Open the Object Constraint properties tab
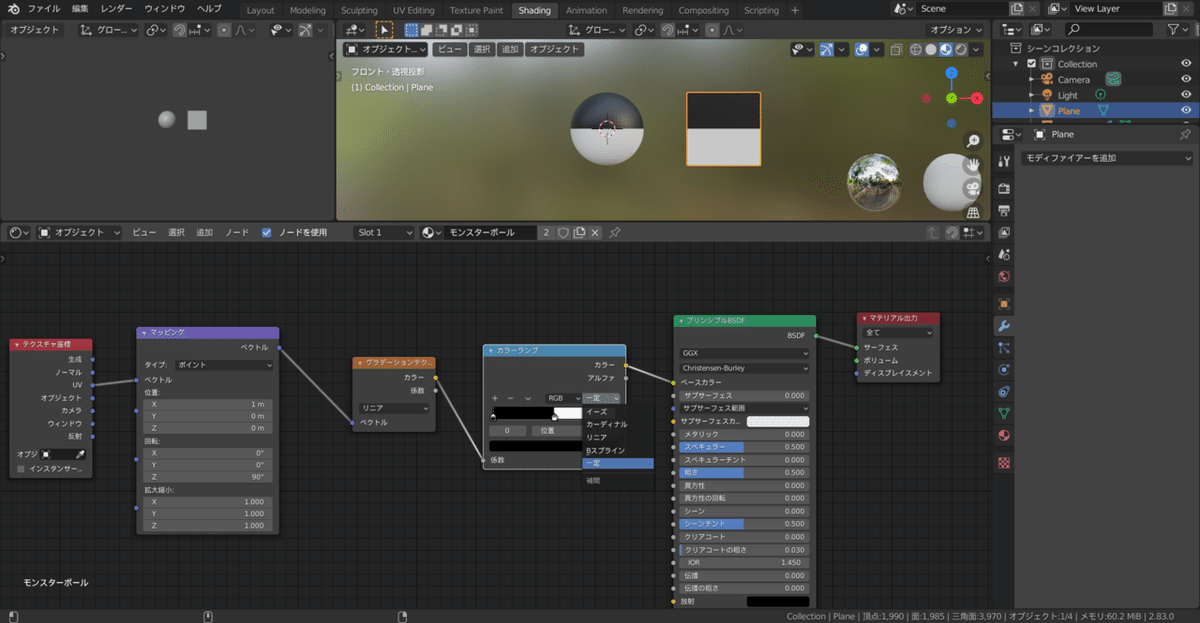The height and width of the screenshot is (623, 1200). 1004,392
